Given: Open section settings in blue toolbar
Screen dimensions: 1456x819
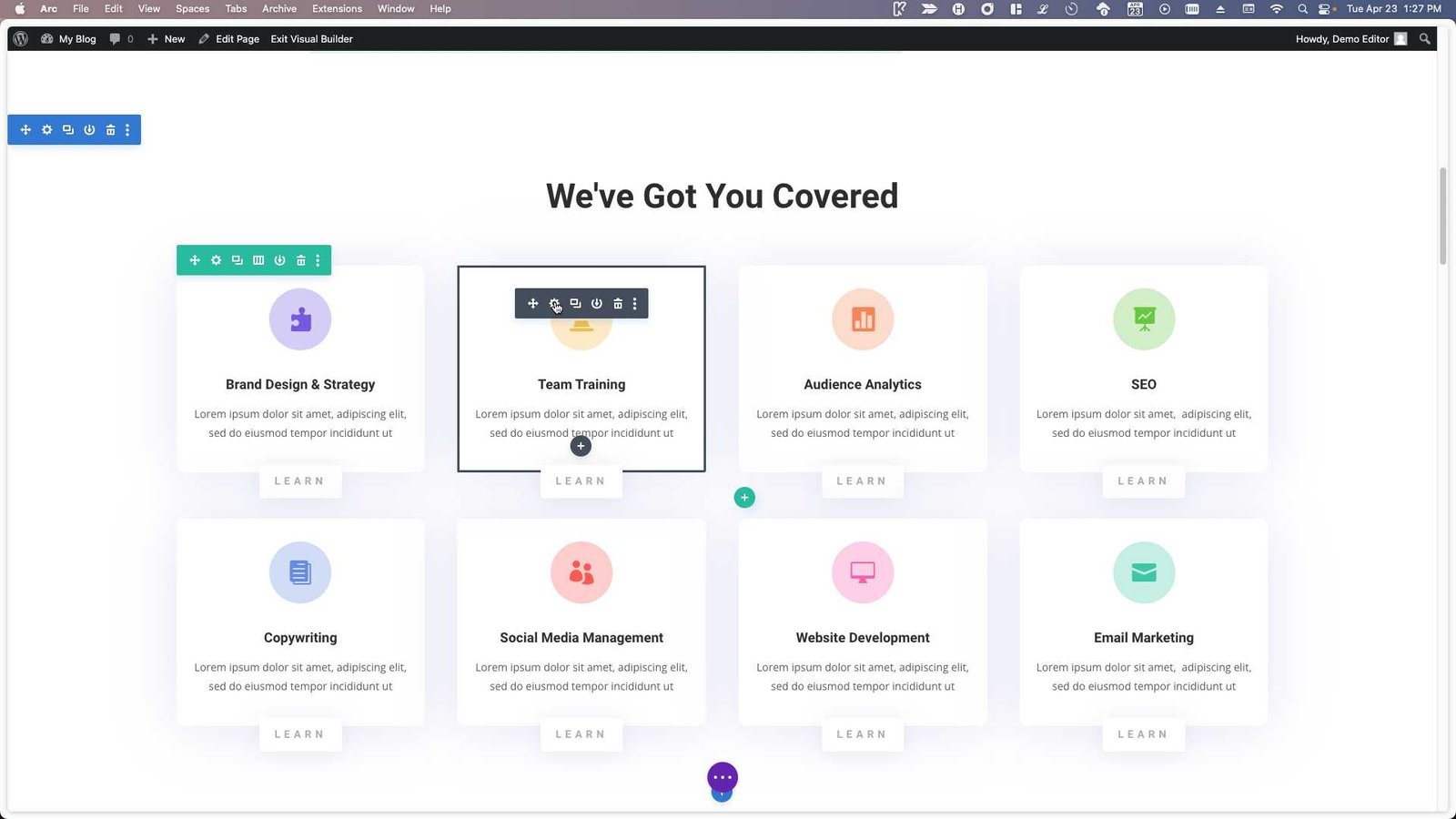Looking at the screenshot, I should [x=46, y=130].
